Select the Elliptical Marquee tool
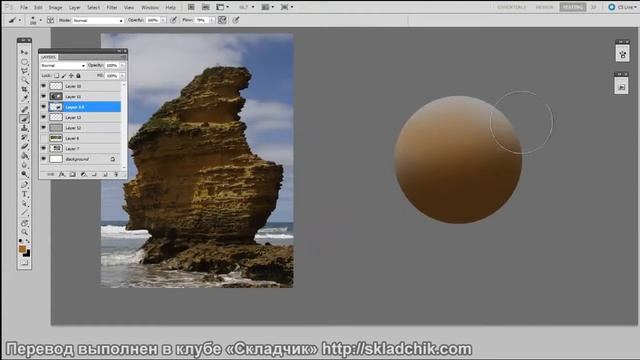The width and height of the screenshot is (640, 360). pyautogui.click(x=24, y=62)
